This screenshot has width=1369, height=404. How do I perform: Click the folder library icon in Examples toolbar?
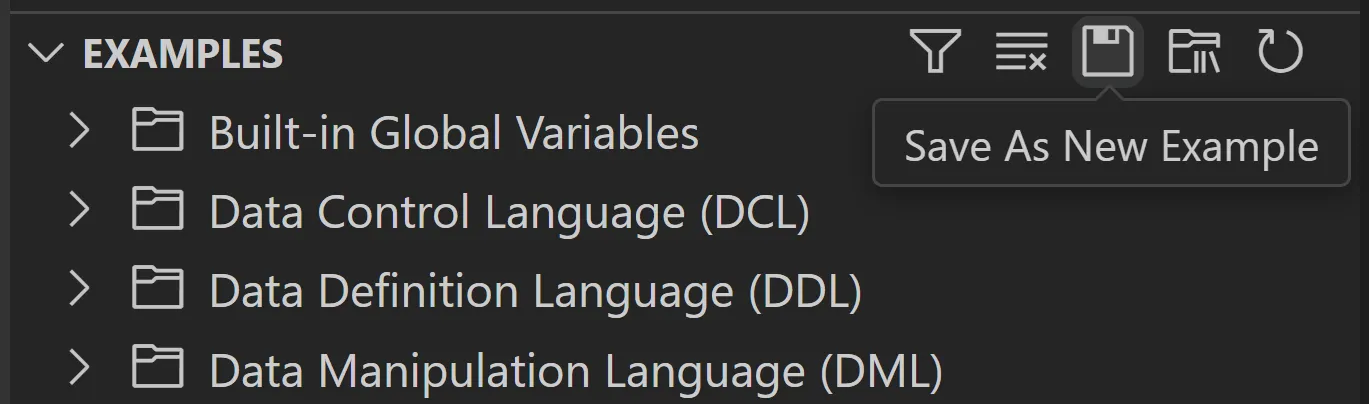1194,52
